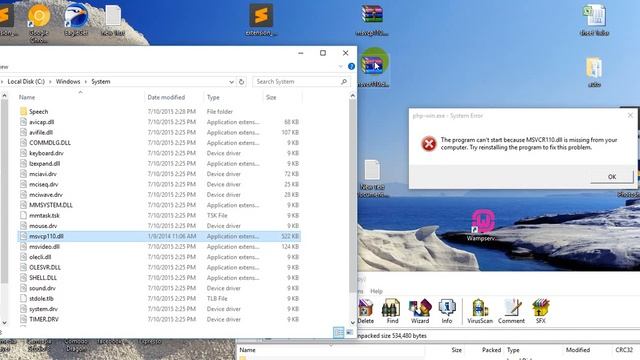Screen dimensions: 640x360
Task: Select mciavi.drv file
Action: pyautogui.click(x=43, y=174)
